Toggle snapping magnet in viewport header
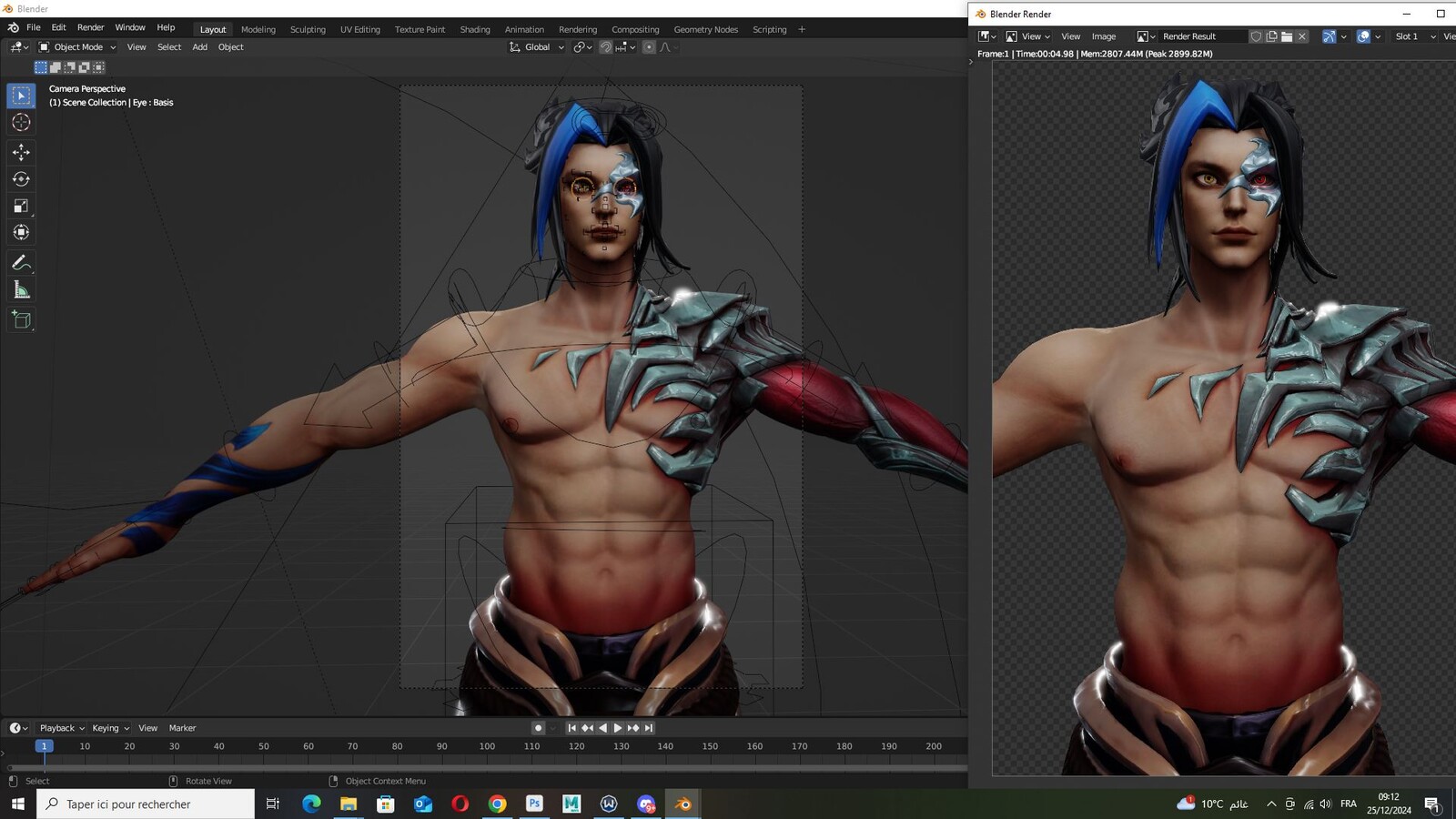This screenshot has width=1456, height=819. coord(606,47)
